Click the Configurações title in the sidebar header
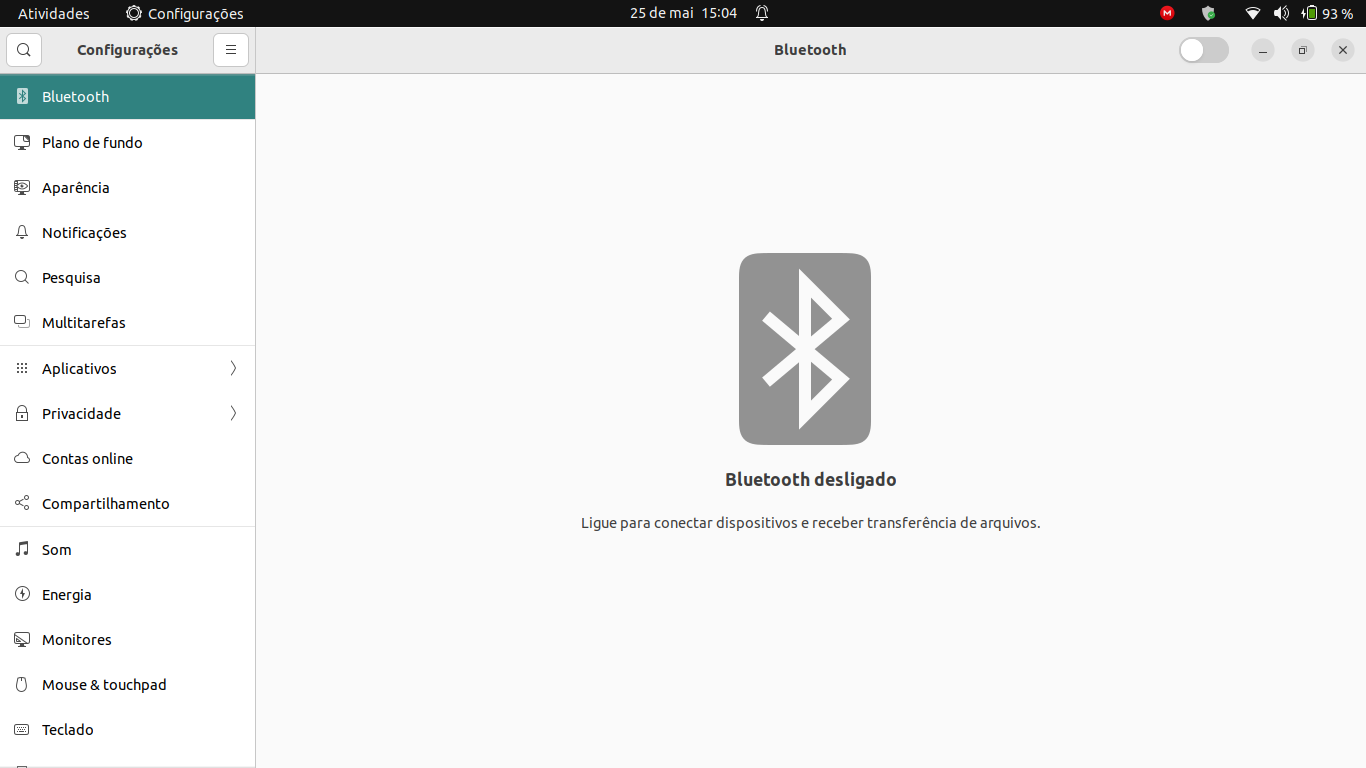Screen dimensions: 1366x768 (128, 50)
